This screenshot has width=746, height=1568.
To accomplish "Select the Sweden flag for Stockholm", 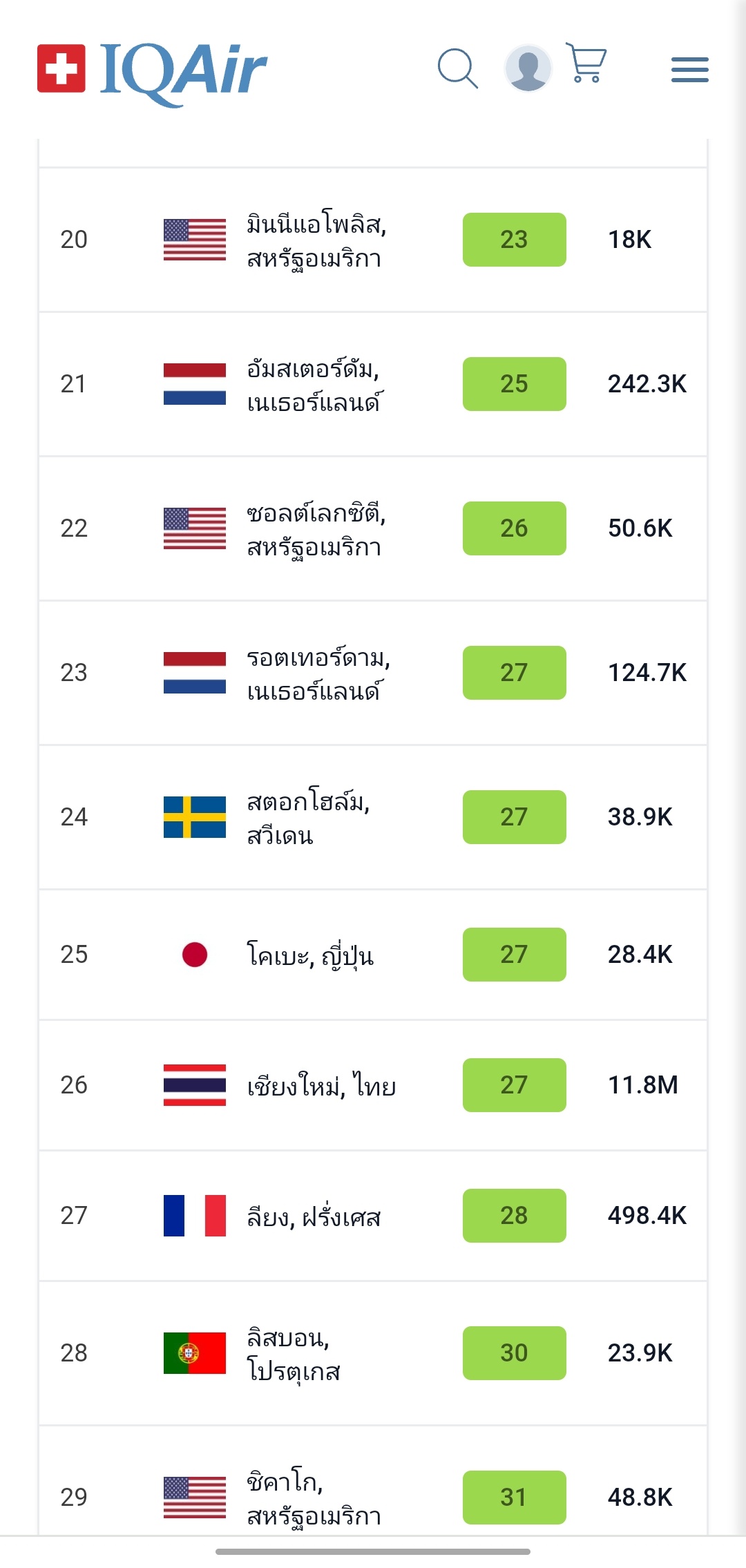I will [195, 817].
